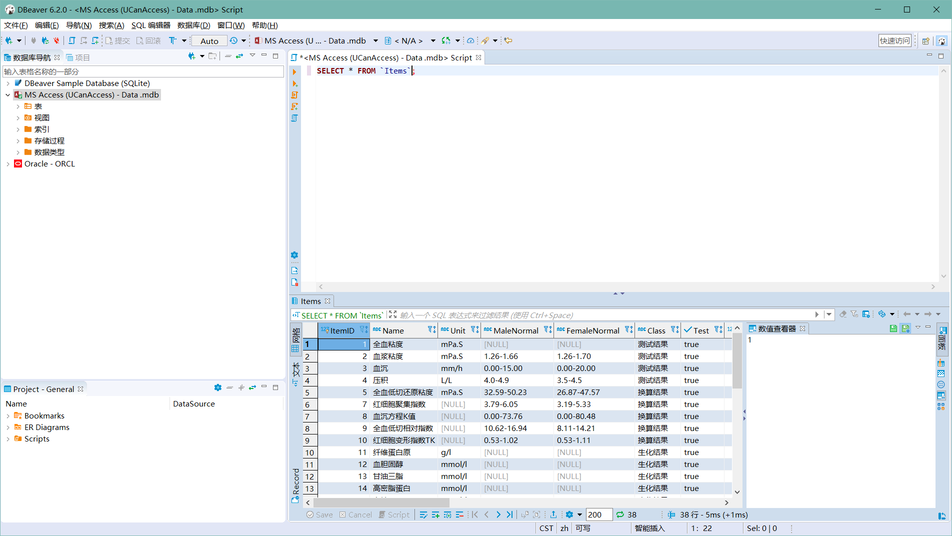Click the dashboard cloud toolbar icon
This screenshot has width=952, height=536.
pyautogui.click(x=471, y=41)
